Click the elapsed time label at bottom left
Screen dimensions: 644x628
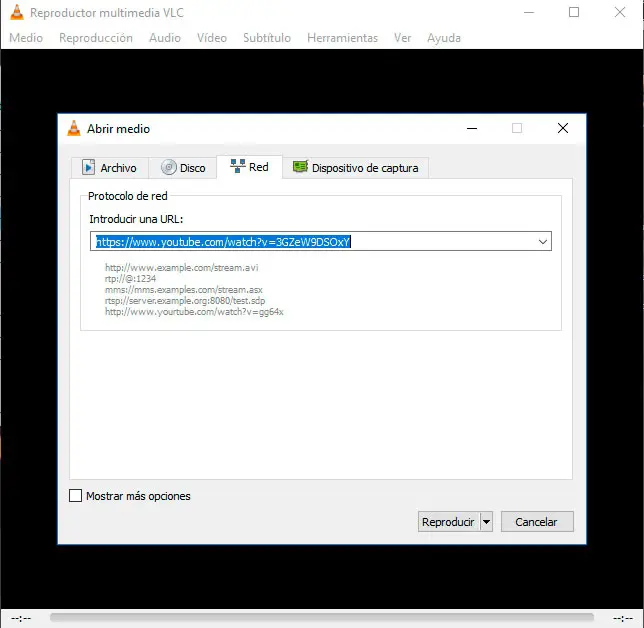21,618
